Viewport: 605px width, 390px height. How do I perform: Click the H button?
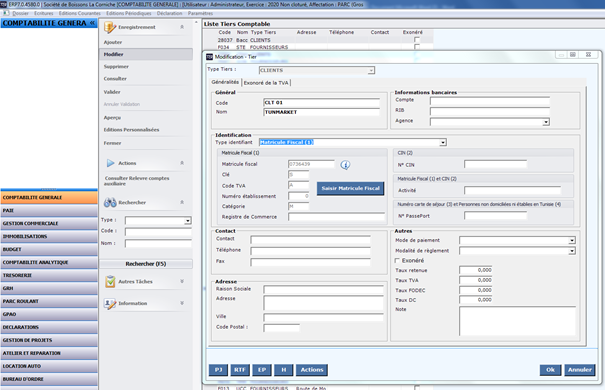pyautogui.click(x=284, y=370)
